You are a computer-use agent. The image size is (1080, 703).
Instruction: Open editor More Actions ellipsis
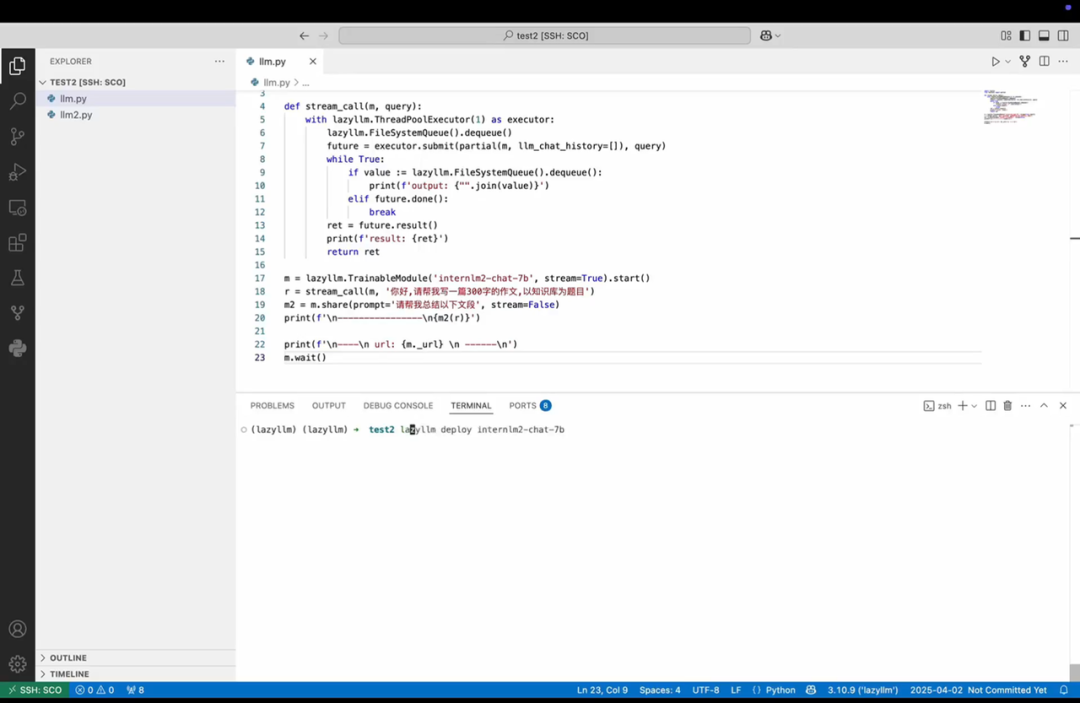[x=1063, y=61]
